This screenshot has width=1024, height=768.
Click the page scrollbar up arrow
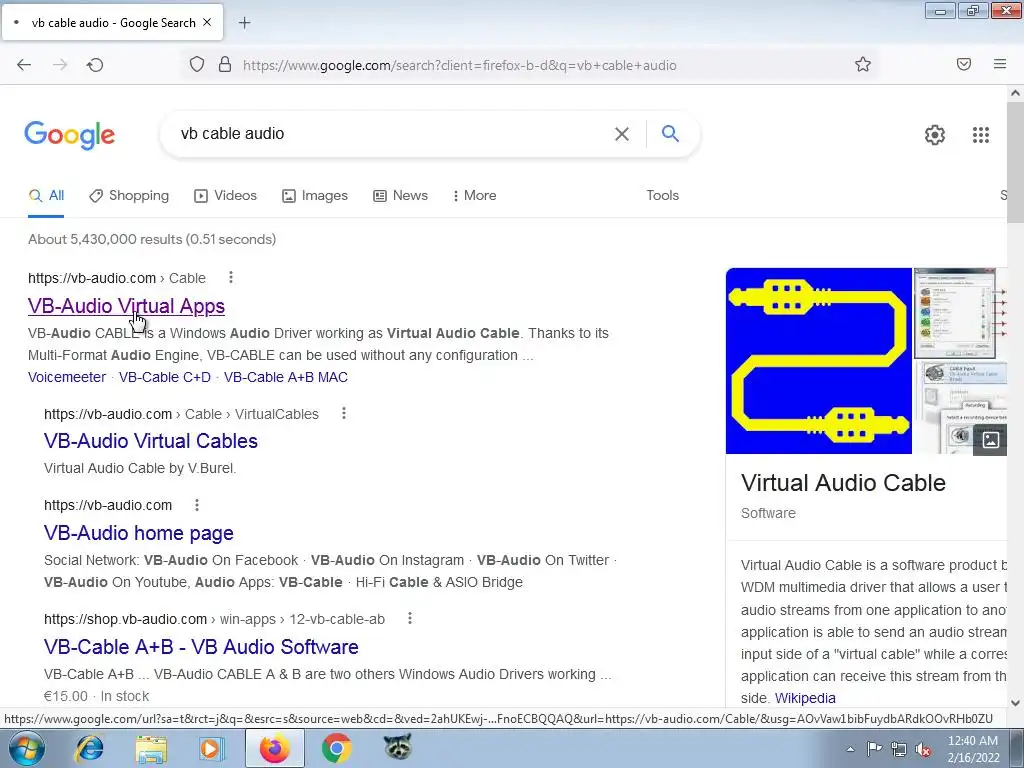coord(1015,93)
